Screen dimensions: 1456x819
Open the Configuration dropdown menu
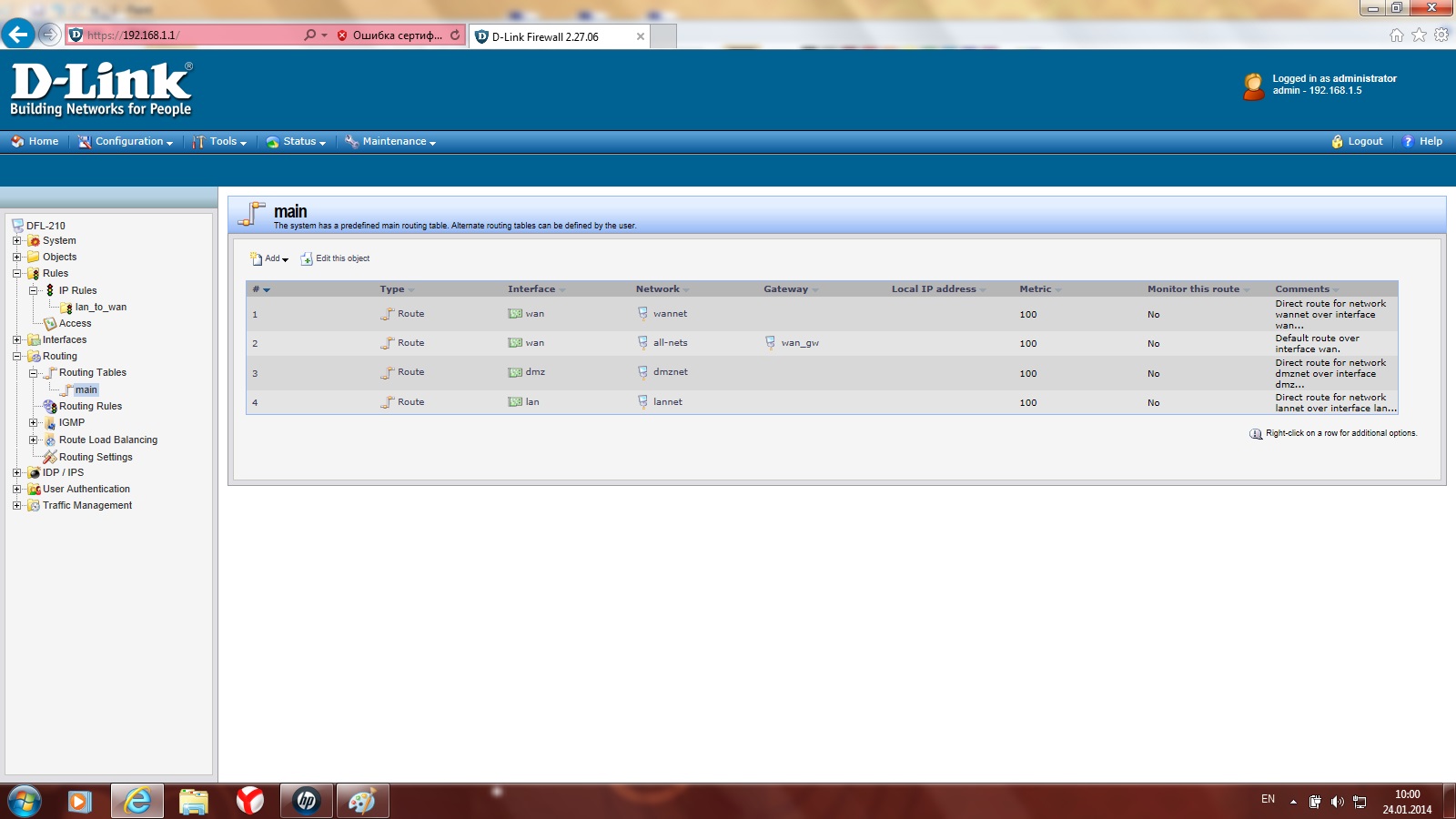(x=126, y=141)
